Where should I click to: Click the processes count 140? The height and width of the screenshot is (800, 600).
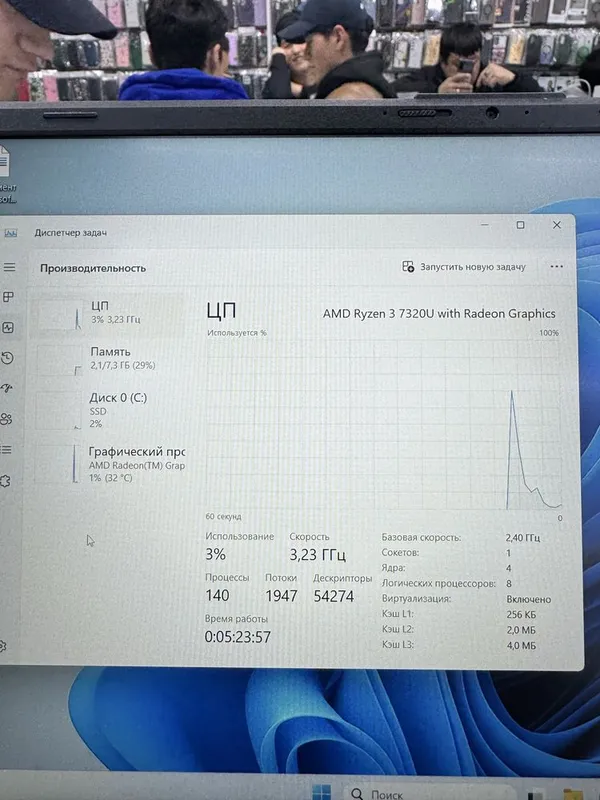[217, 595]
